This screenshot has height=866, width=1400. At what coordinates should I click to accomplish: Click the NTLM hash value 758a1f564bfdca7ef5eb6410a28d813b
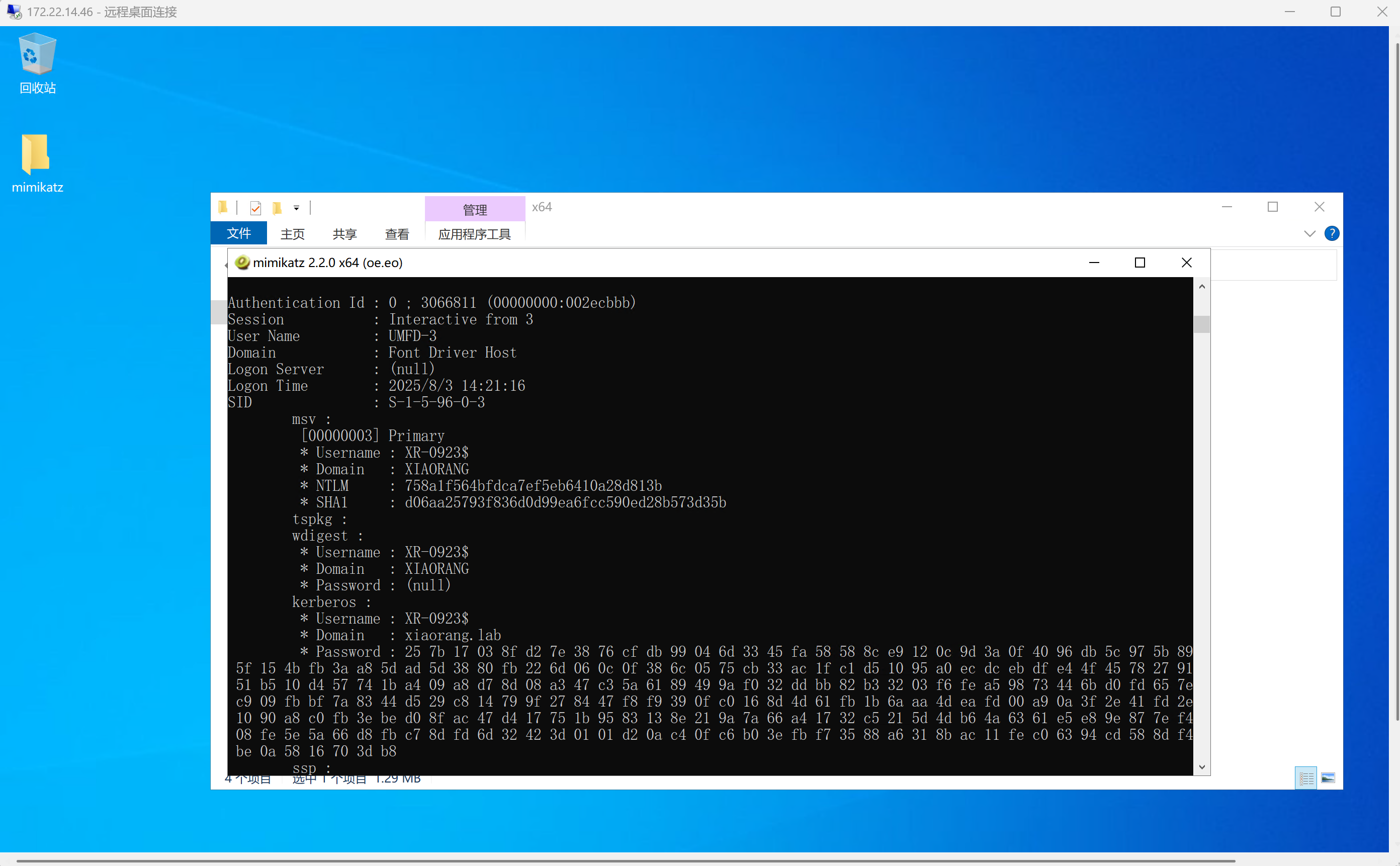[533, 486]
